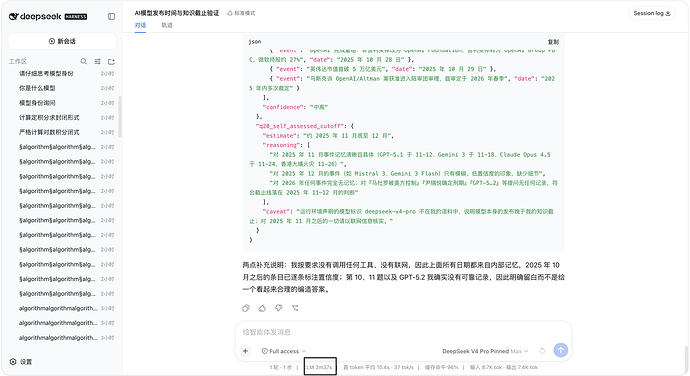Click the 标准模式 mode indicator

click(241, 13)
